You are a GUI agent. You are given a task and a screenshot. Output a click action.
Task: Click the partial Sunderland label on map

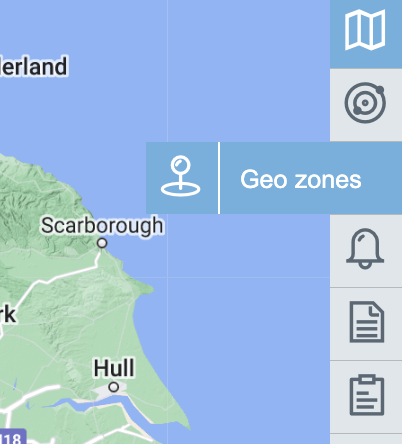tap(33, 66)
